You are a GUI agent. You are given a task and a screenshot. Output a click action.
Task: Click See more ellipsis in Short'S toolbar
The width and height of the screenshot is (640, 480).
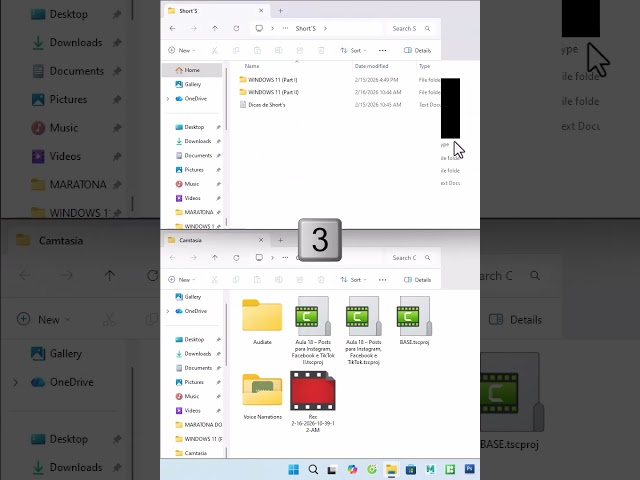tap(382, 51)
